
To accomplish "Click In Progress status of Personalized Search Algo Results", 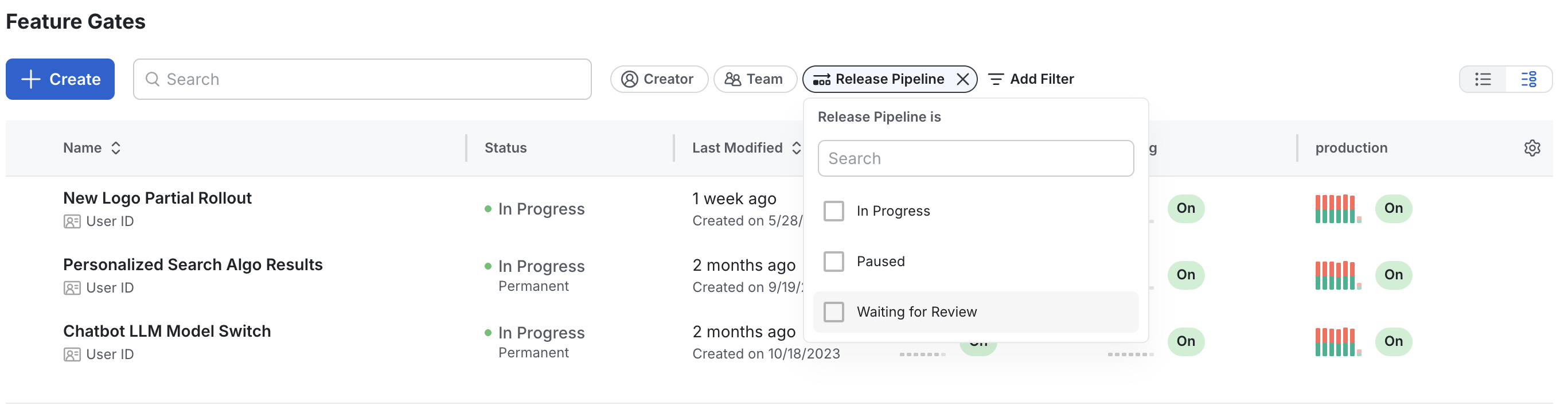I will click(541, 266).
